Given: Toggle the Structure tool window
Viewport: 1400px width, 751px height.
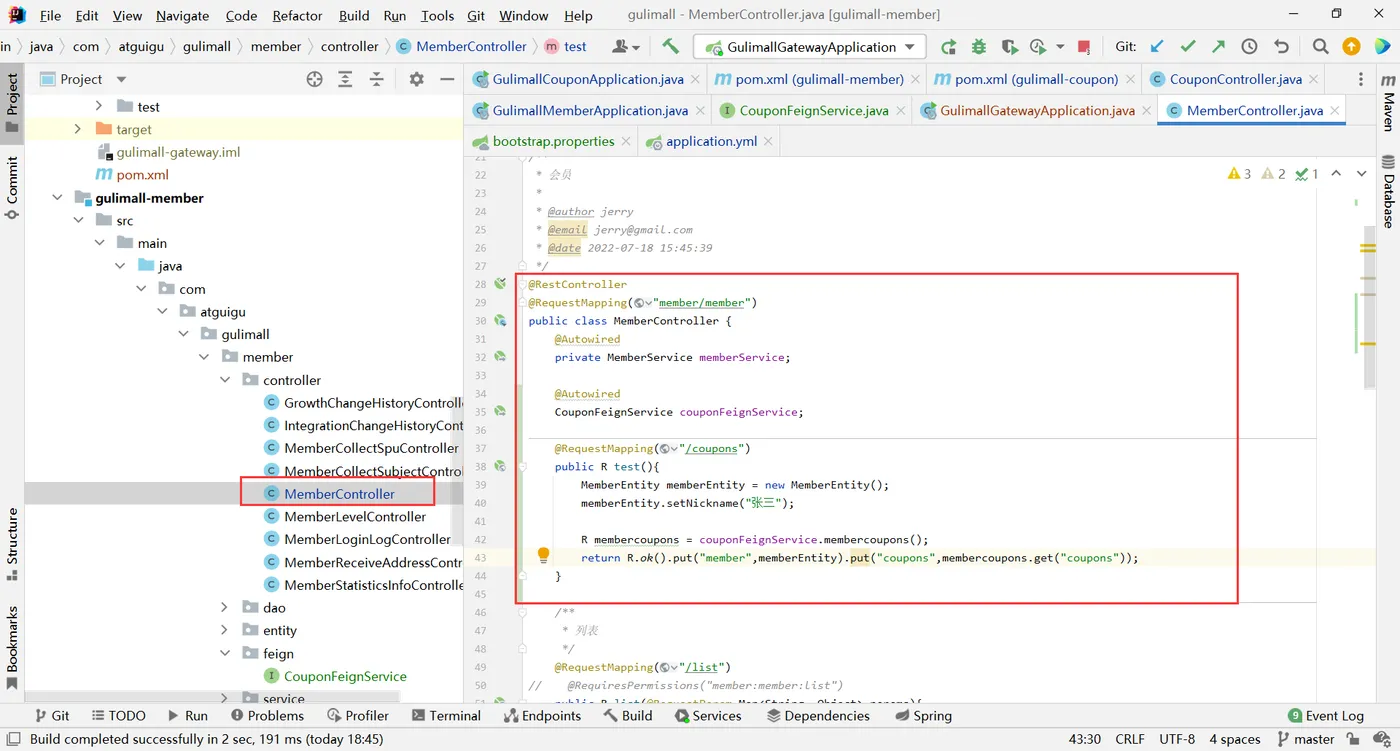Looking at the screenshot, I should tap(12, 543).
